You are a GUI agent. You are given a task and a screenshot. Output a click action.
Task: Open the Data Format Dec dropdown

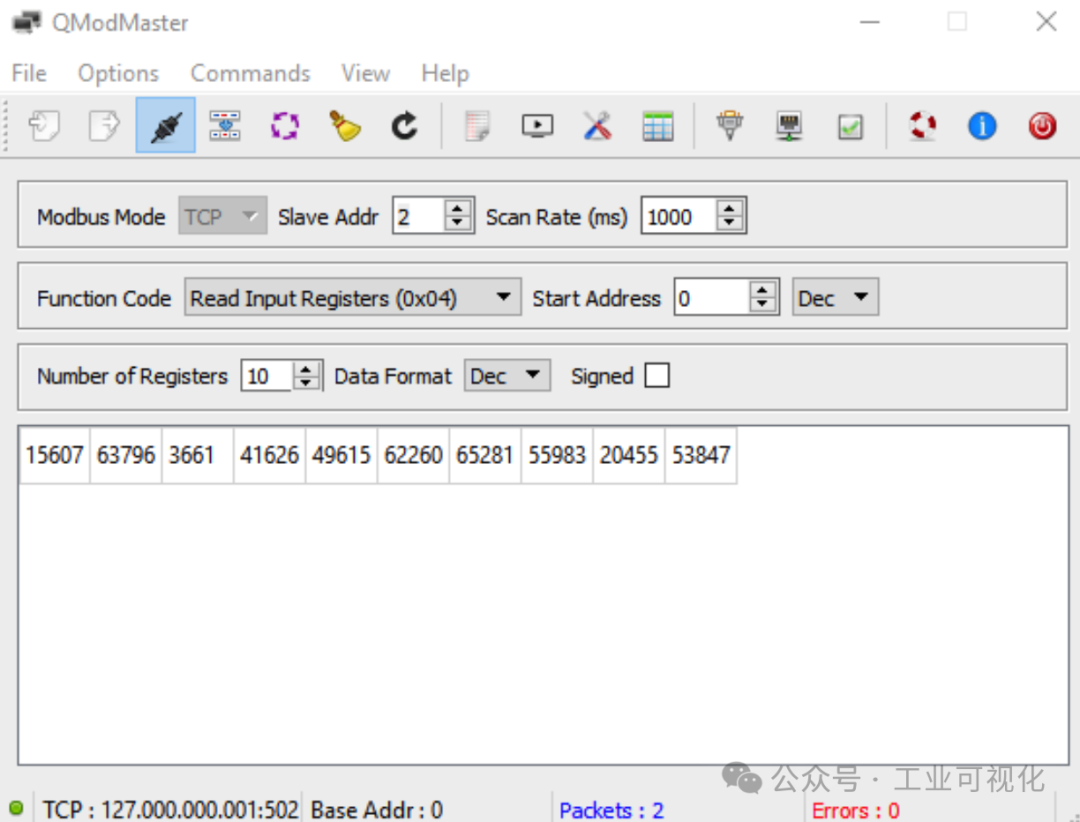507,376
